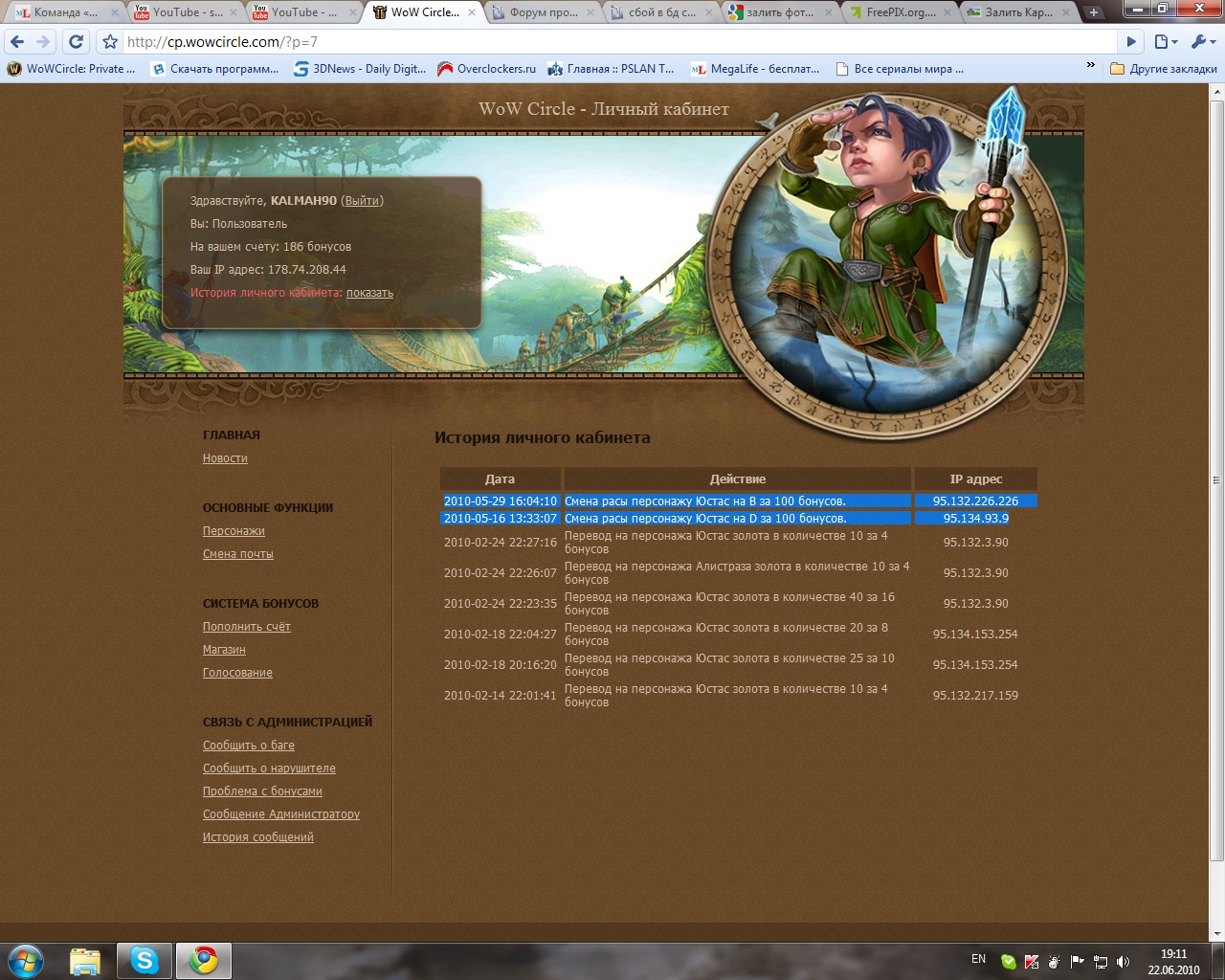
Task: Close the FreePIX.org tab
Action: [x=947, y=12]
